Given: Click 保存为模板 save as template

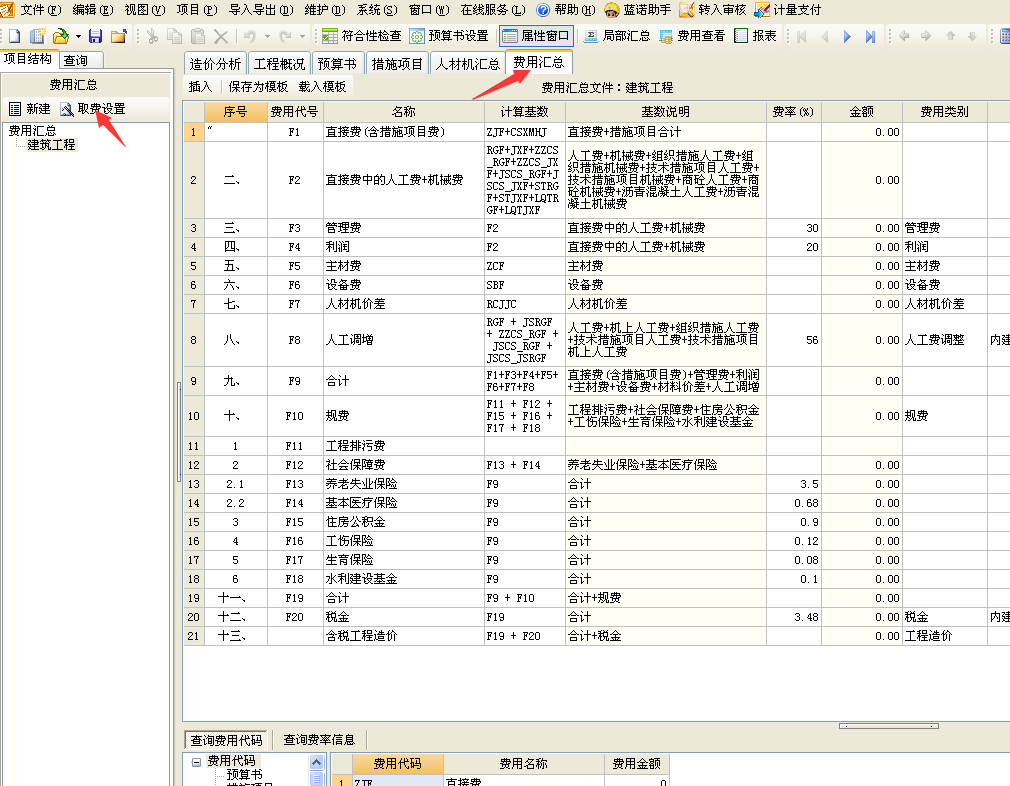Looking at the screenshot, I should coord(258,86).
